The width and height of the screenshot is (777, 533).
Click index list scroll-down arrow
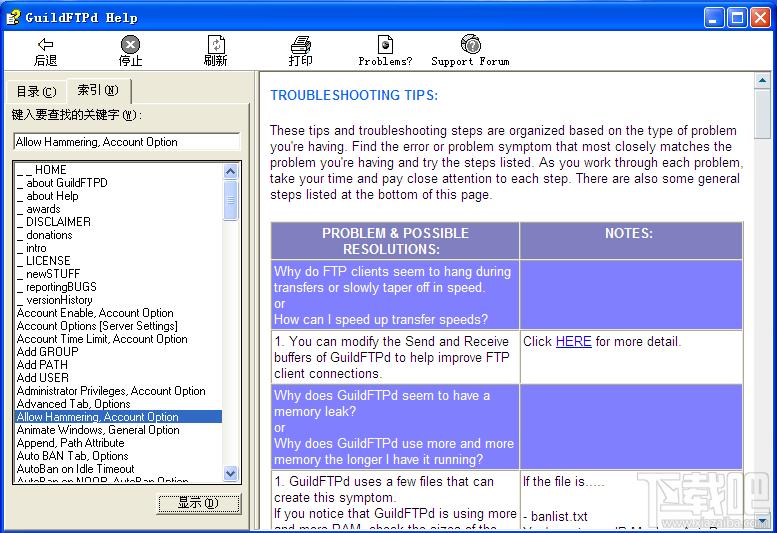pyautogui.click(x=230, y=473)
